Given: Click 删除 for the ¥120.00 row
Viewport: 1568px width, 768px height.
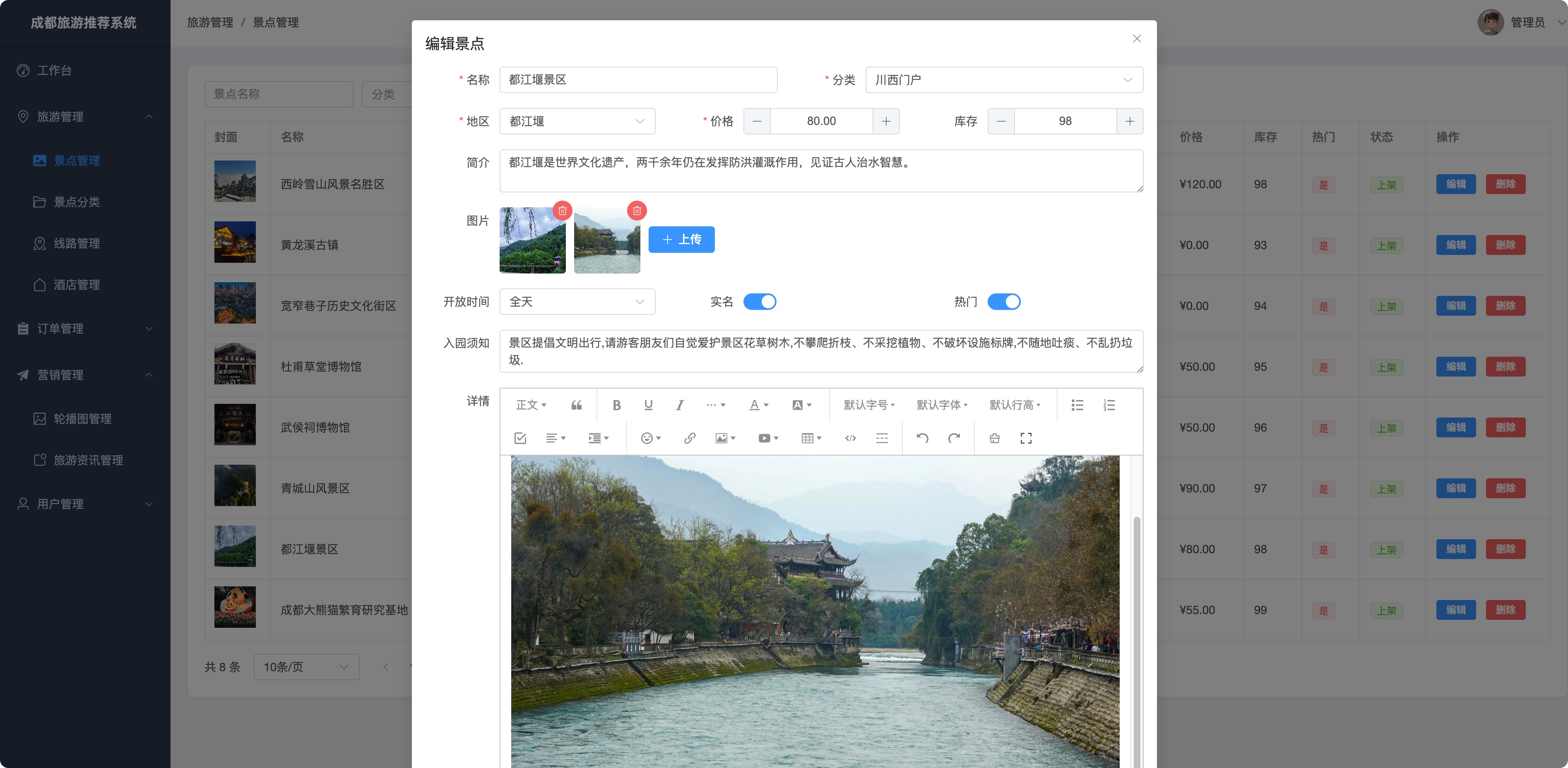Looking at the screenshot, I should pos(1505,185).
